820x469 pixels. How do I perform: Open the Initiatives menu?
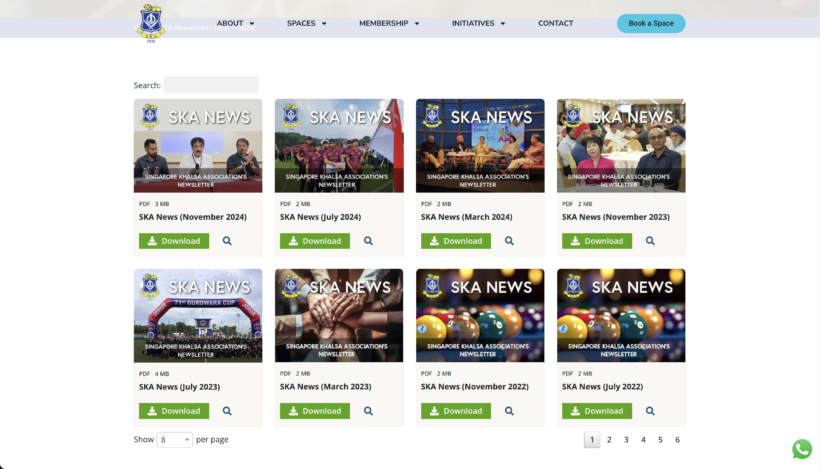[x=478, y=23]
